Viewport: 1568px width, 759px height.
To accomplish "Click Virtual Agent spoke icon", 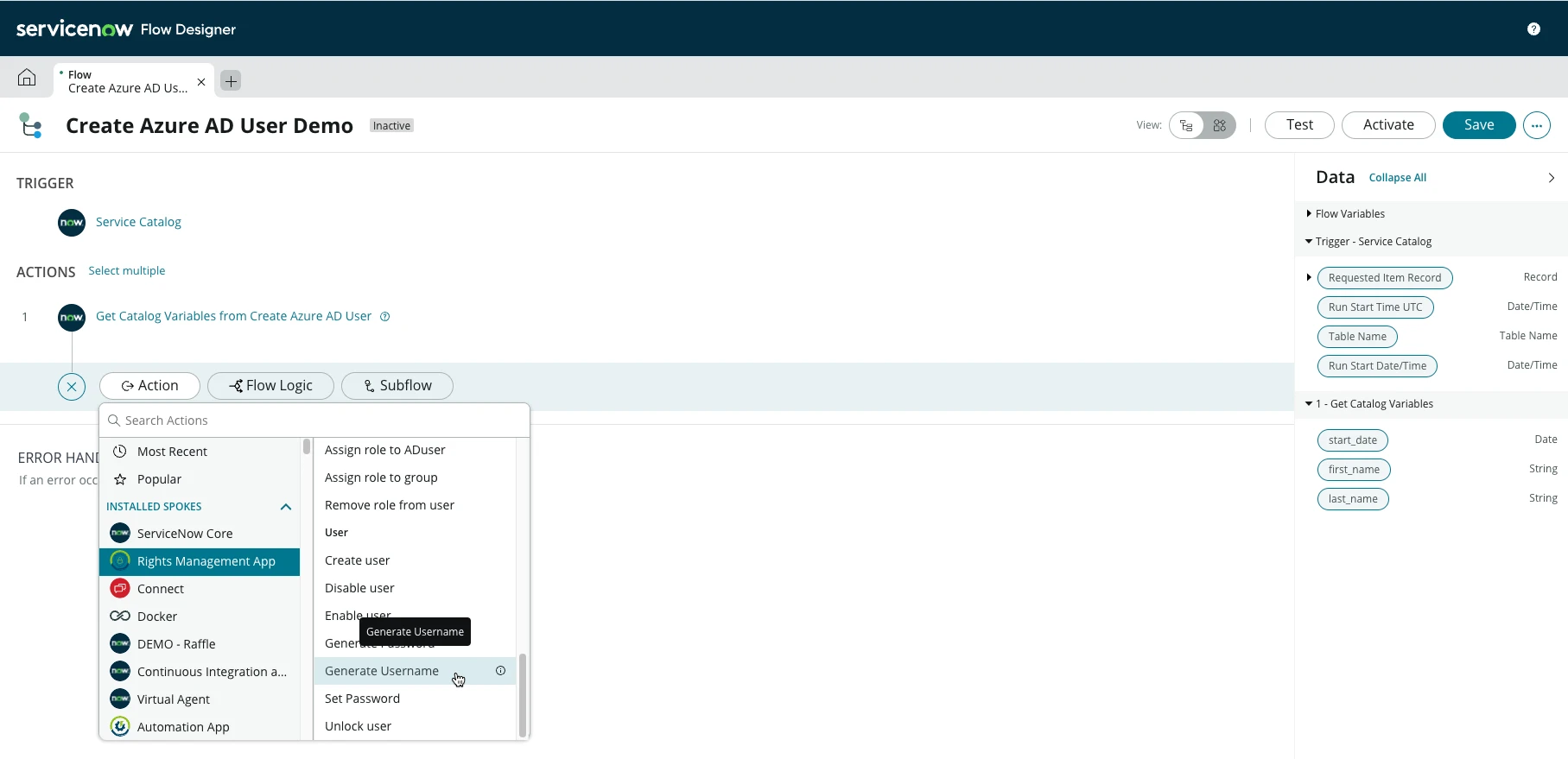I will point(120,699).
